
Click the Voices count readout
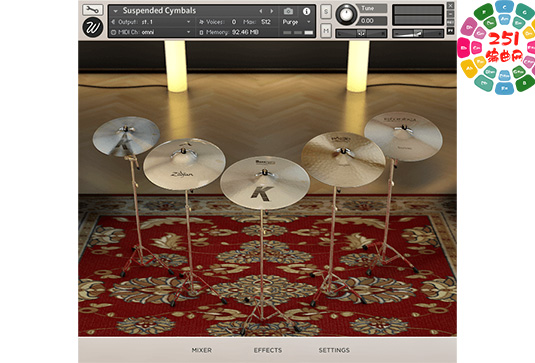234,22
